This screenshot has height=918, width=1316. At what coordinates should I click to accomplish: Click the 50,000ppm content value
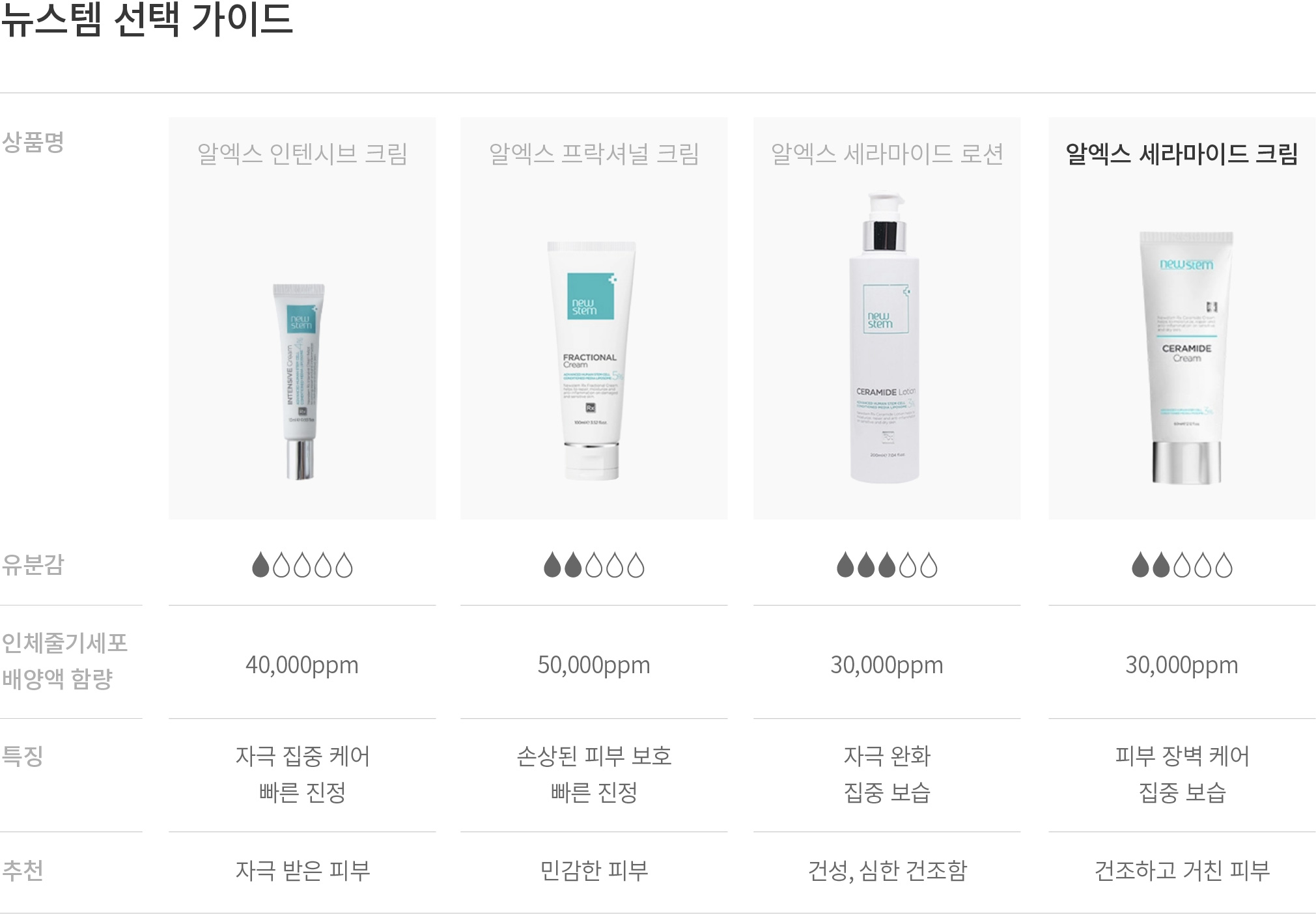(x=594, y=665)
